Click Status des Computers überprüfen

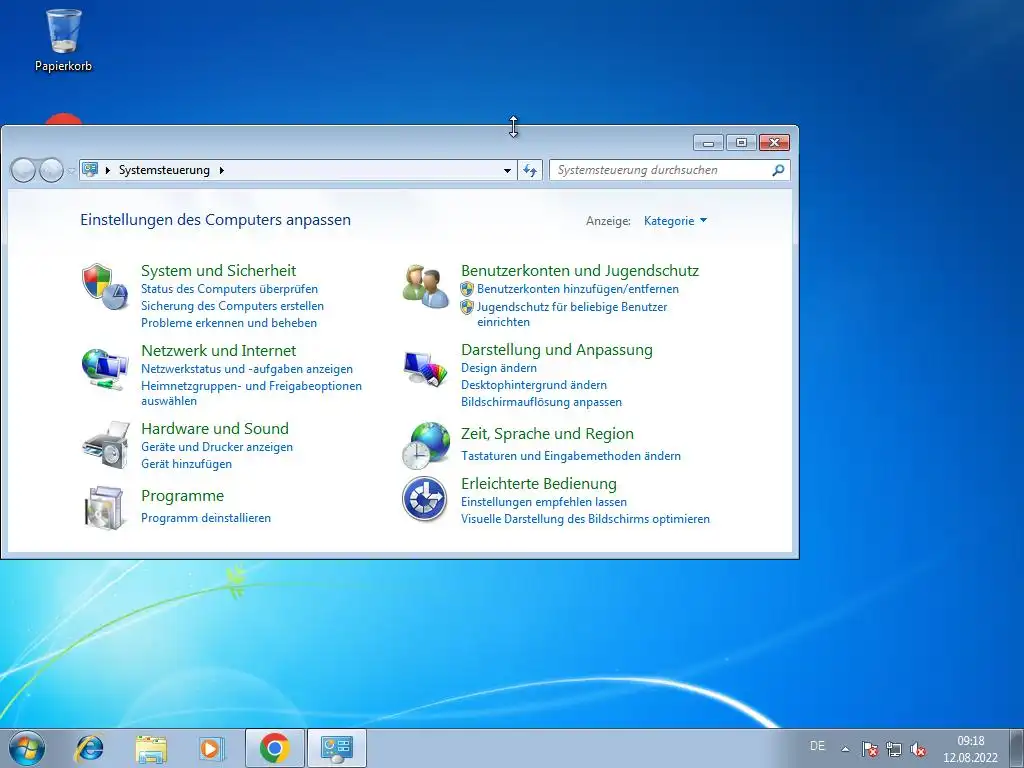point(229,289)
